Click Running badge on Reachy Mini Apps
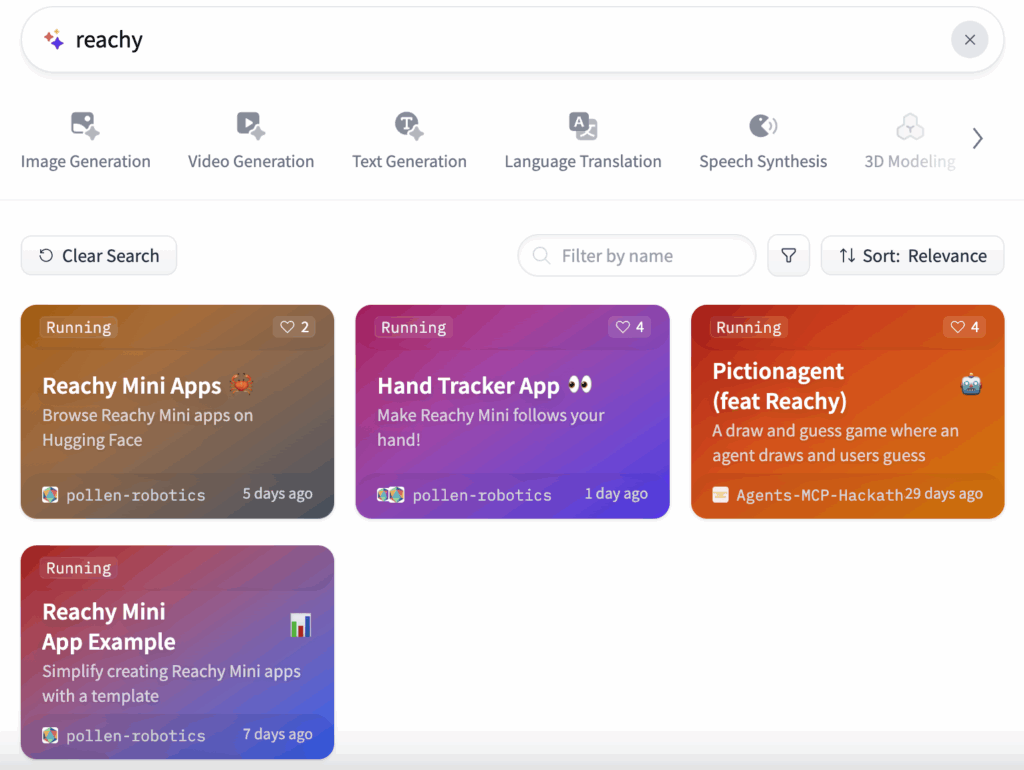 tap(78, 327)
